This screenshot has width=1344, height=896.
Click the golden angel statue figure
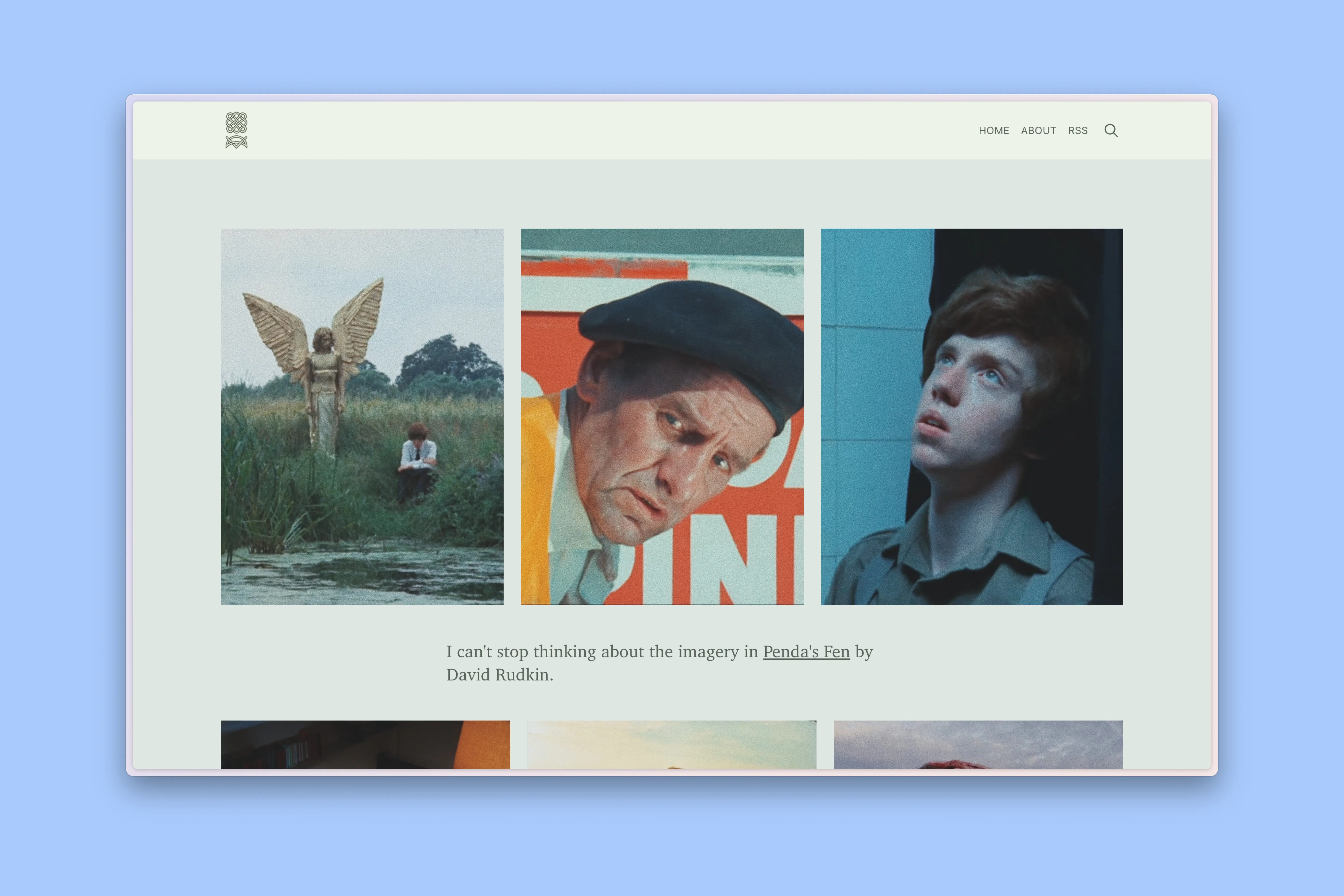(x=323, y=371)
